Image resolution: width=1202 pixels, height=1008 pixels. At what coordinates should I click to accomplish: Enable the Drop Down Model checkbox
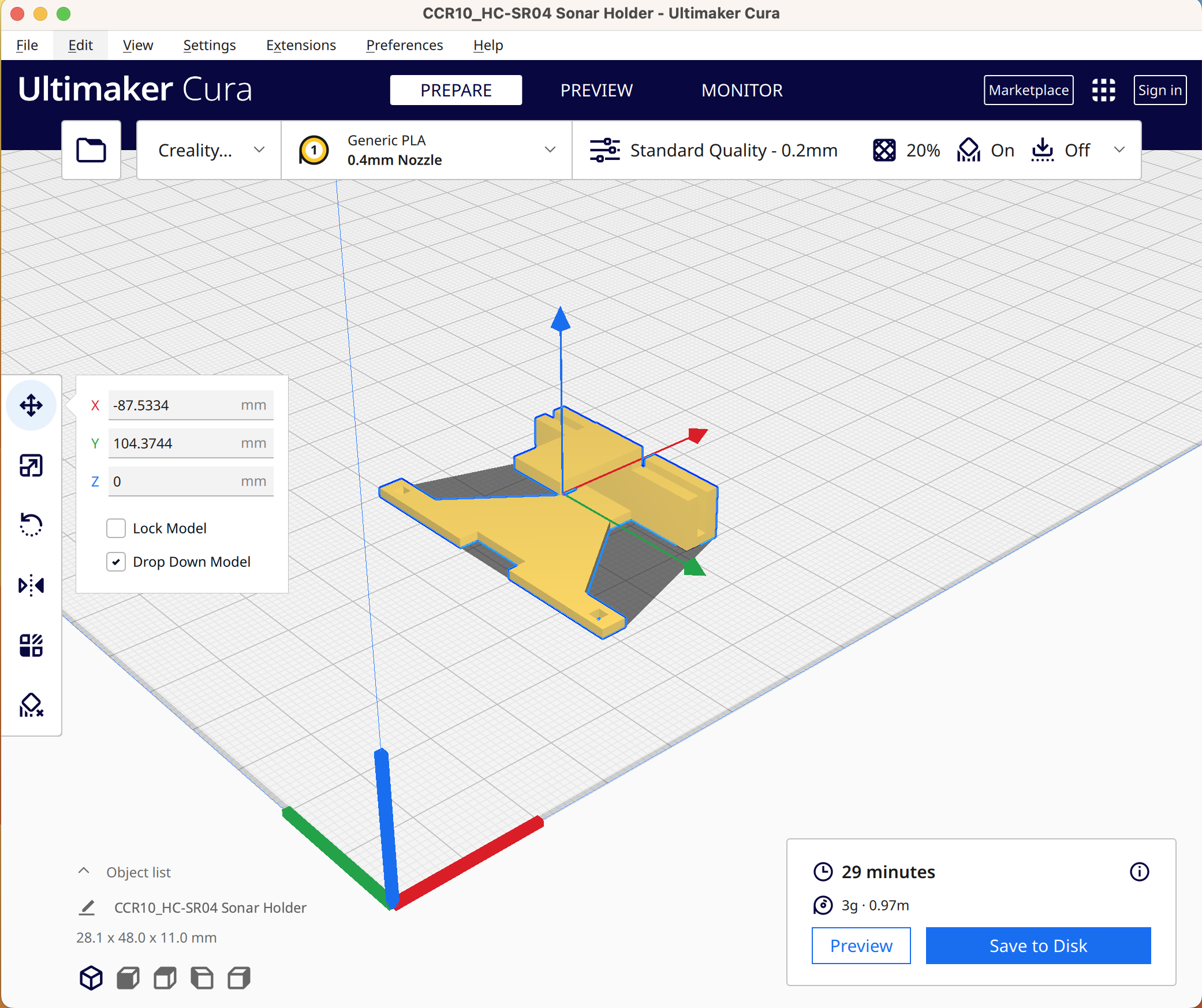point(116,561)
